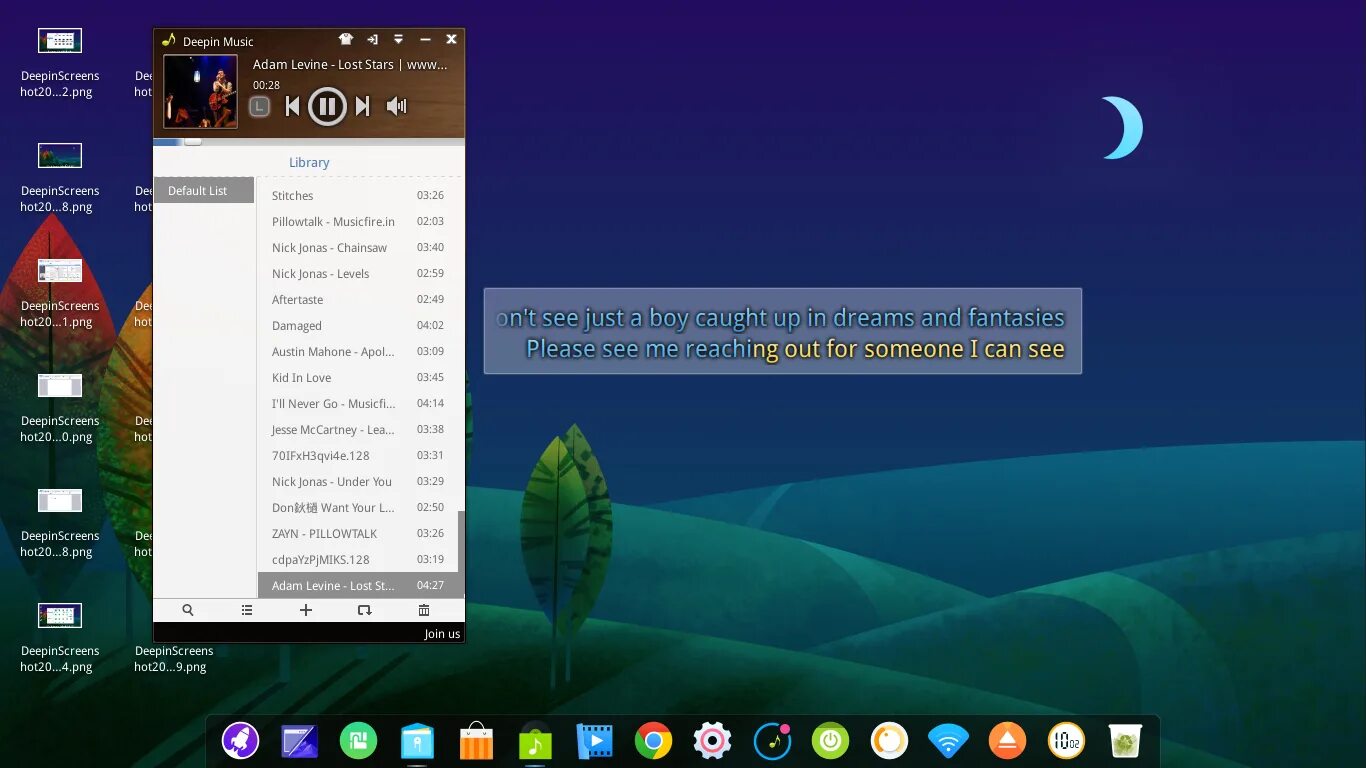Select the Austin Mahone track

pyautogui.click(x=357, y=352)
